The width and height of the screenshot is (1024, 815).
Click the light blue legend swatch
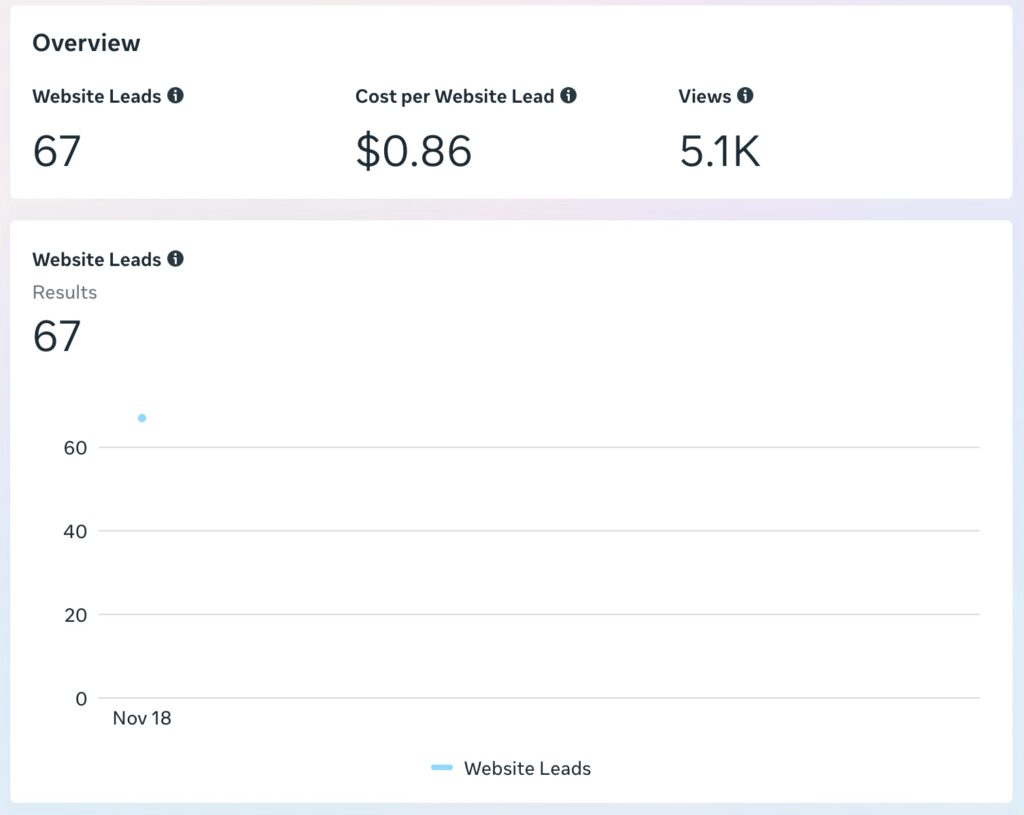(442, 768)
